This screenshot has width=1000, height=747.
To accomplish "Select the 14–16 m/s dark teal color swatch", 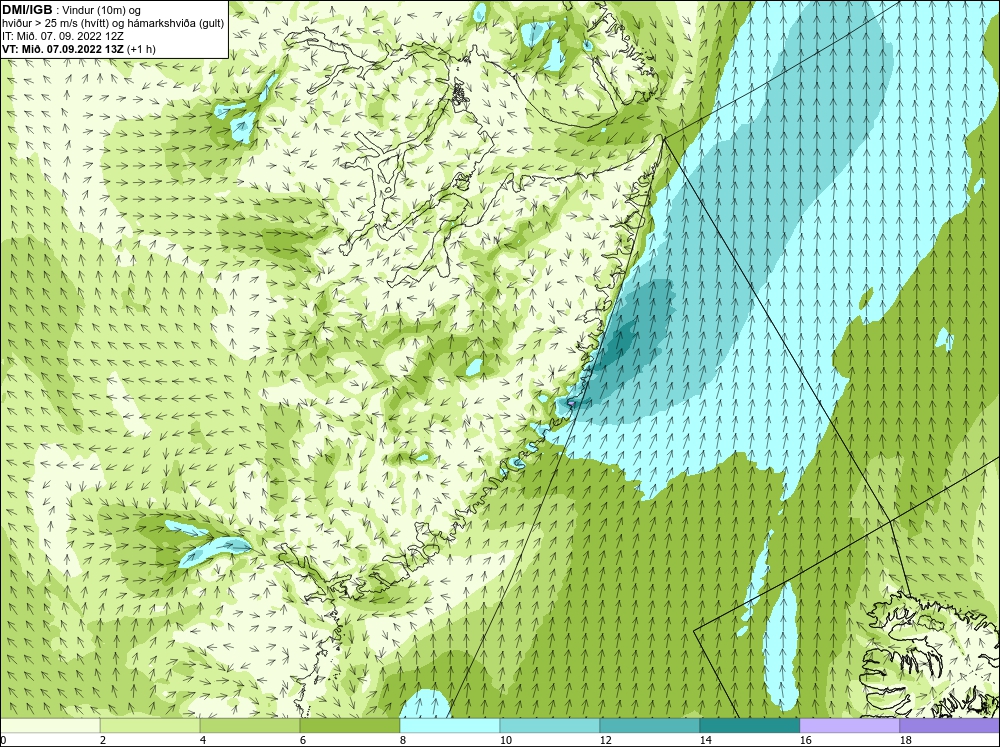I will click(749, 725).
